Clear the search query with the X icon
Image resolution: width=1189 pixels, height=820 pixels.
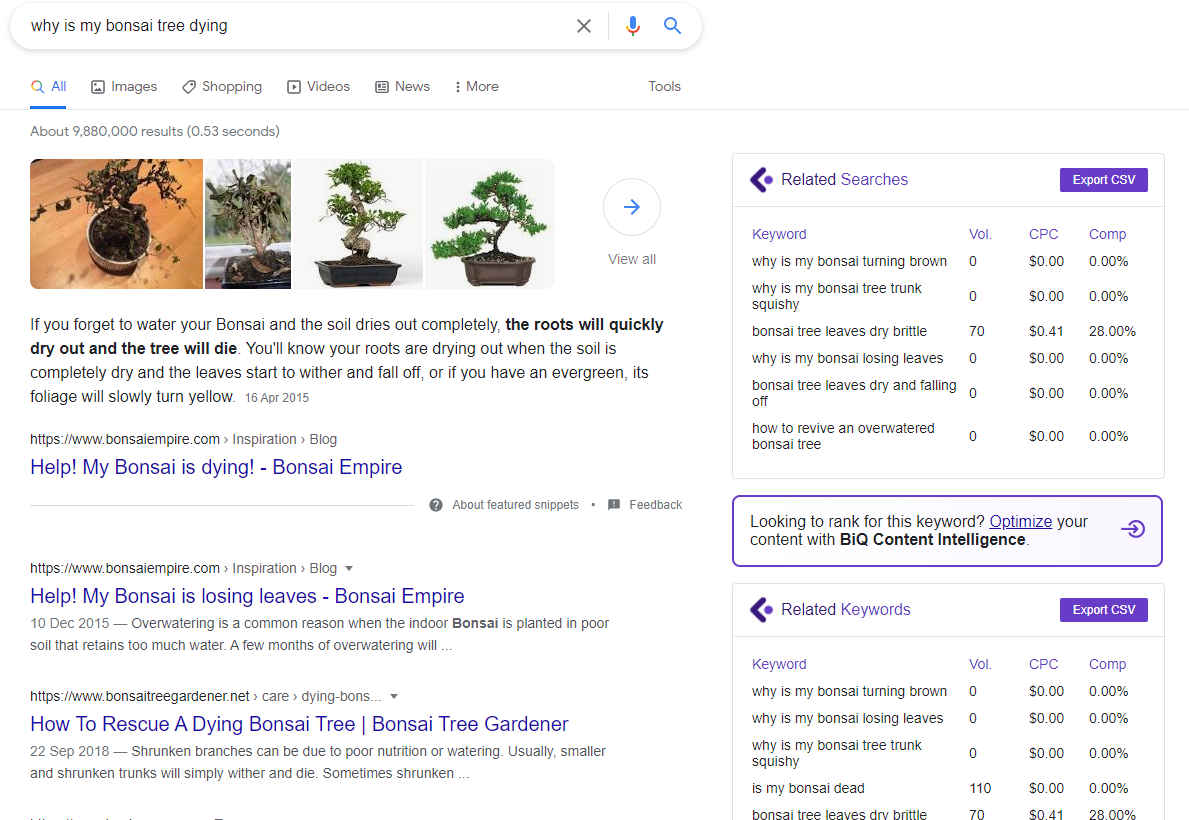(x=583, y=26)
